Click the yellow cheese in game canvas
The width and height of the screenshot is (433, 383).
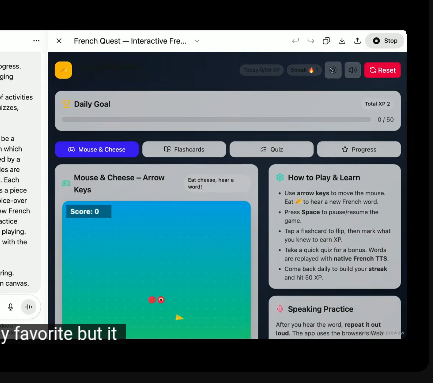pyautogui.click(x=179, y=317)
